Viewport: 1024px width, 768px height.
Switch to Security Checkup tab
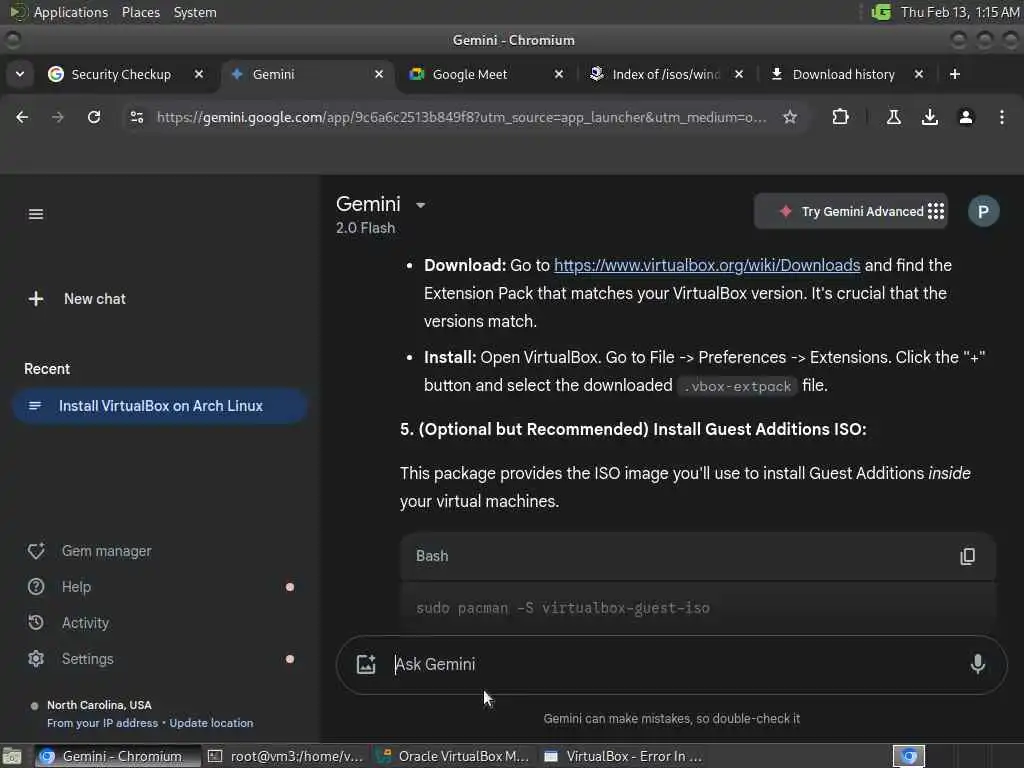coord(121,74)
